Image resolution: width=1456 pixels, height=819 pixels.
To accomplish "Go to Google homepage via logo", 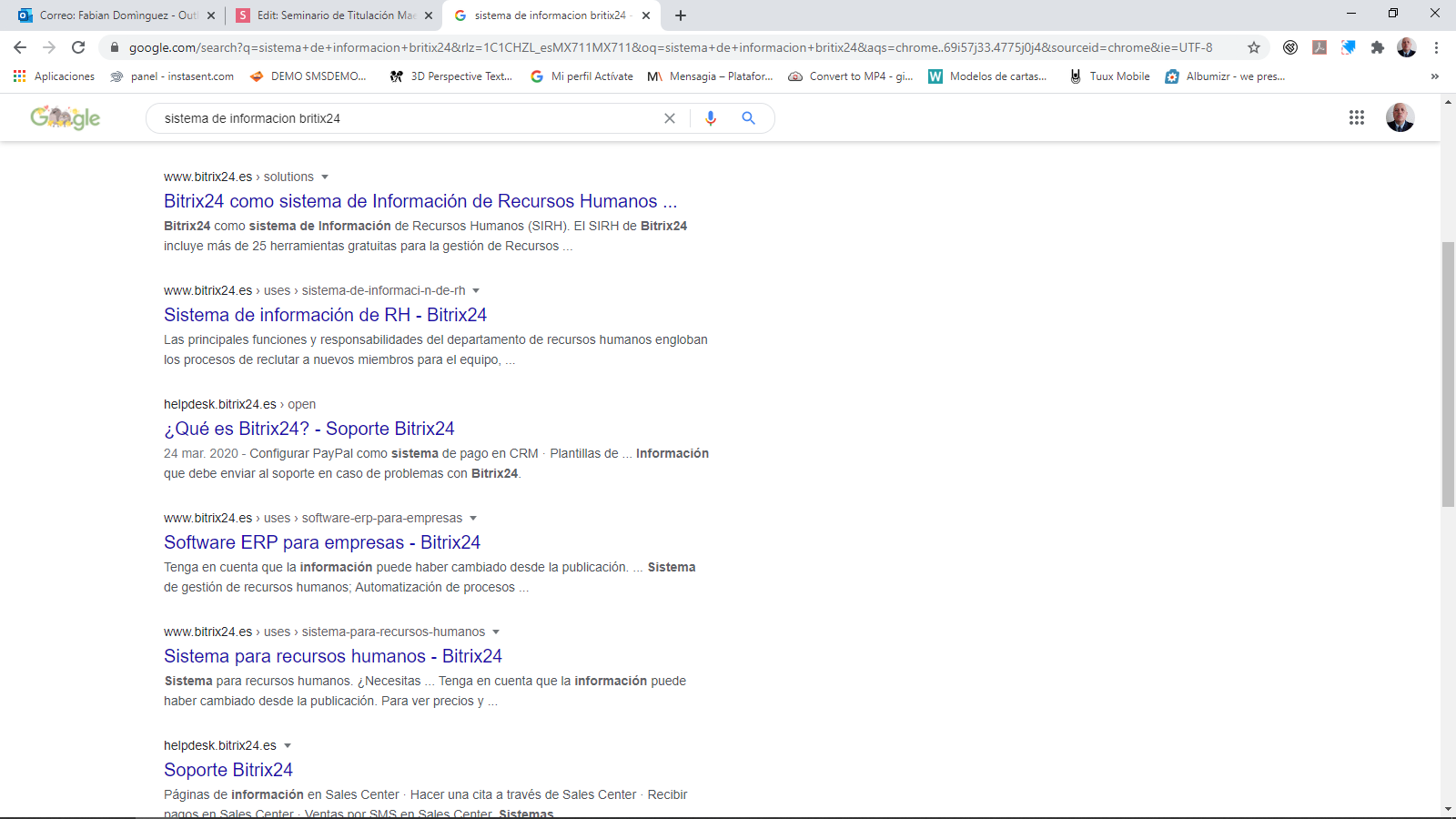I will click(66, 117).
